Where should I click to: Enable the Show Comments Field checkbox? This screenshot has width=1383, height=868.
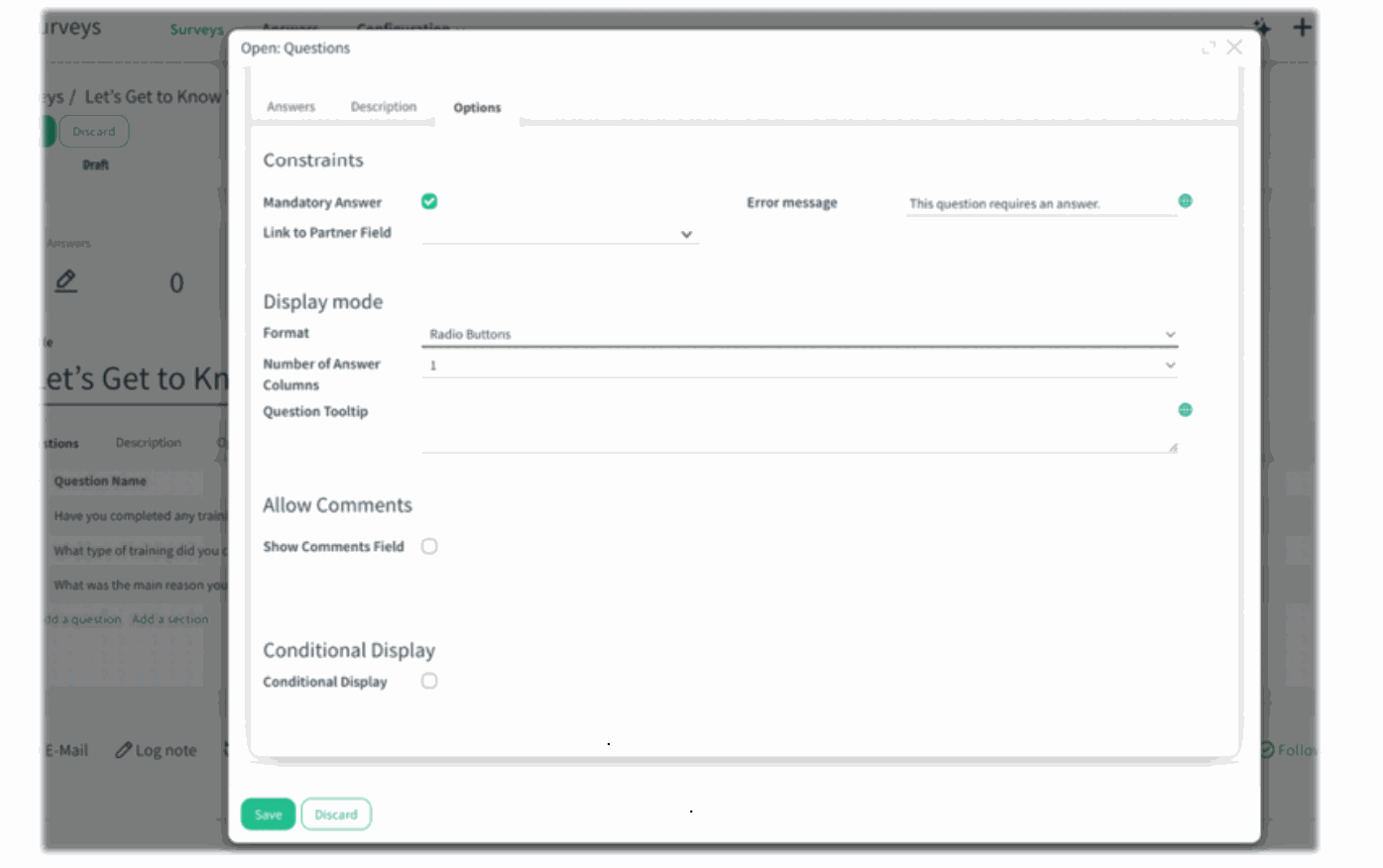pos(429,546)
